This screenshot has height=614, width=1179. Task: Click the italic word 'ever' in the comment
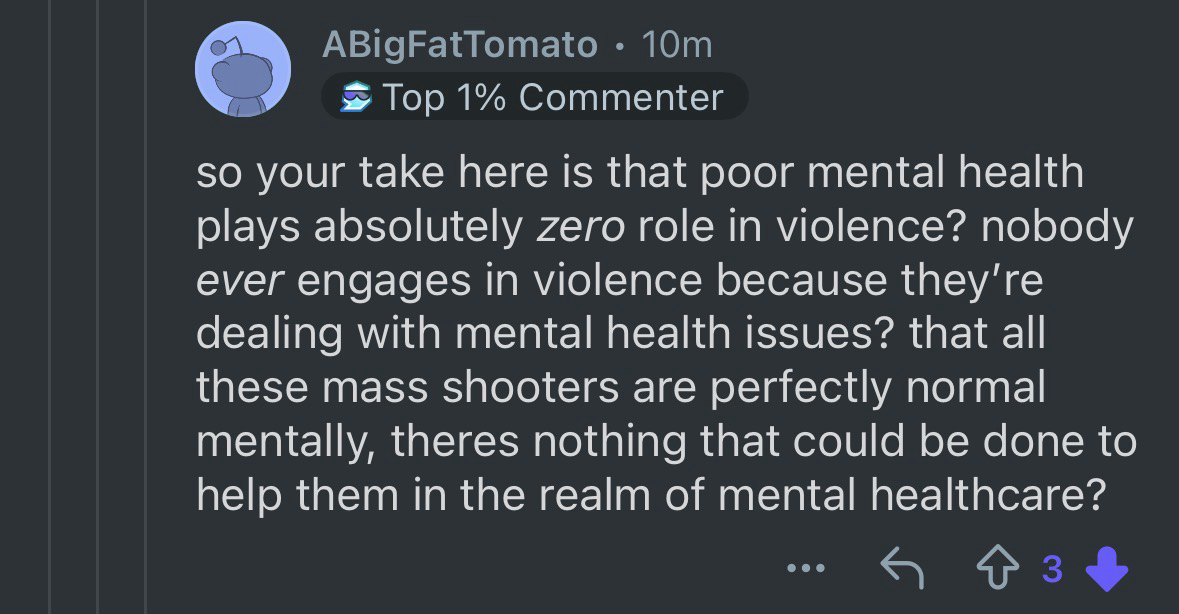click(x=241, y=280)
